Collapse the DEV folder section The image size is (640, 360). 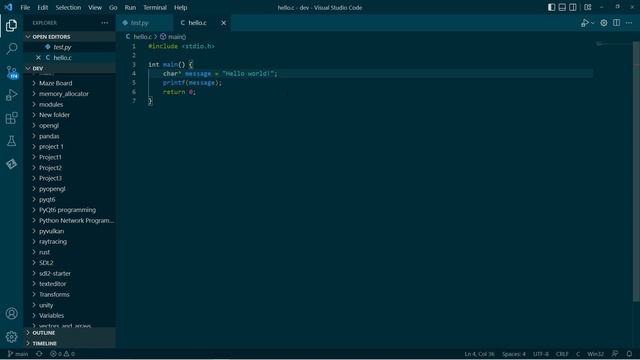click(69, 68)
